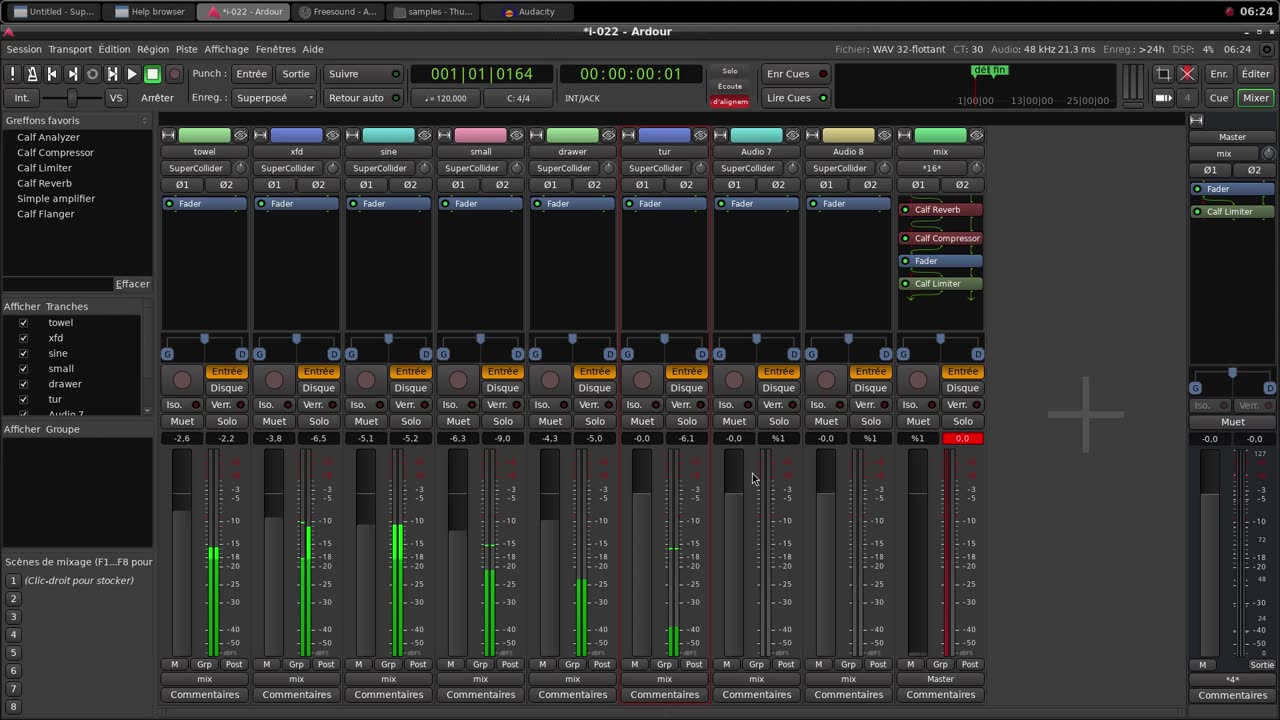Start playback with the play button
This screenshot has height=720, width=1280.
click(132, 74)
